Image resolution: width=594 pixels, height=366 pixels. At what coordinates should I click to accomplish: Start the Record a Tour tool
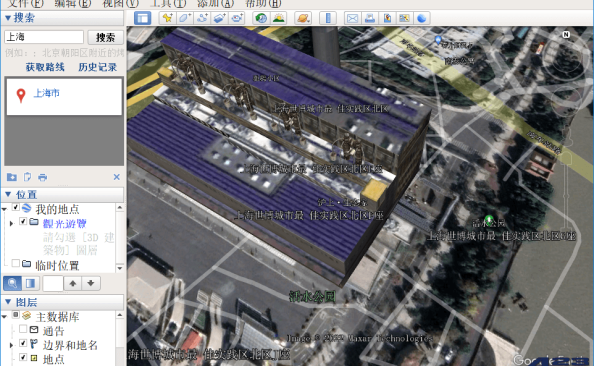[237, 18]
